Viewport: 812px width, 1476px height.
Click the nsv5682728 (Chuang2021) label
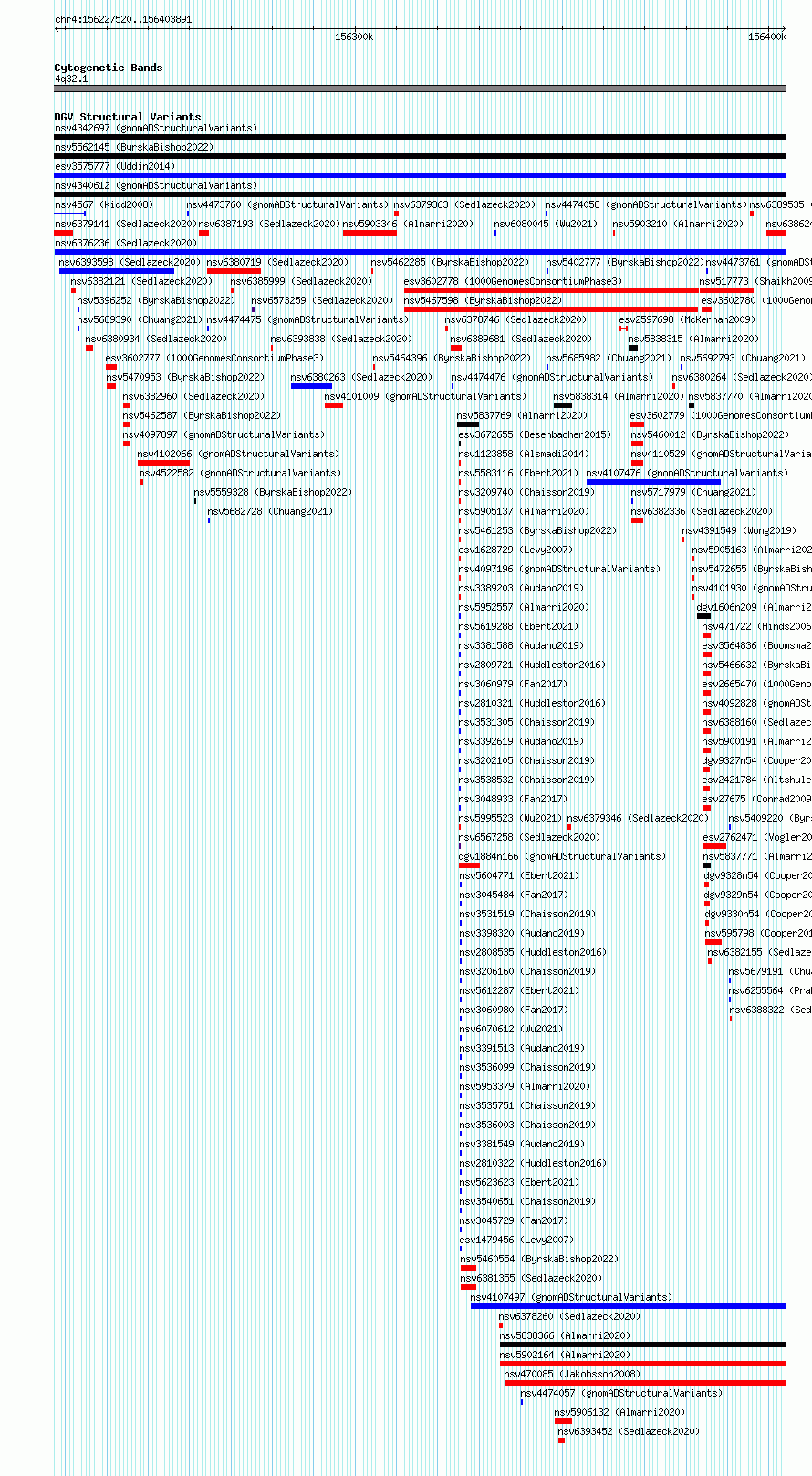pos(271,511)
